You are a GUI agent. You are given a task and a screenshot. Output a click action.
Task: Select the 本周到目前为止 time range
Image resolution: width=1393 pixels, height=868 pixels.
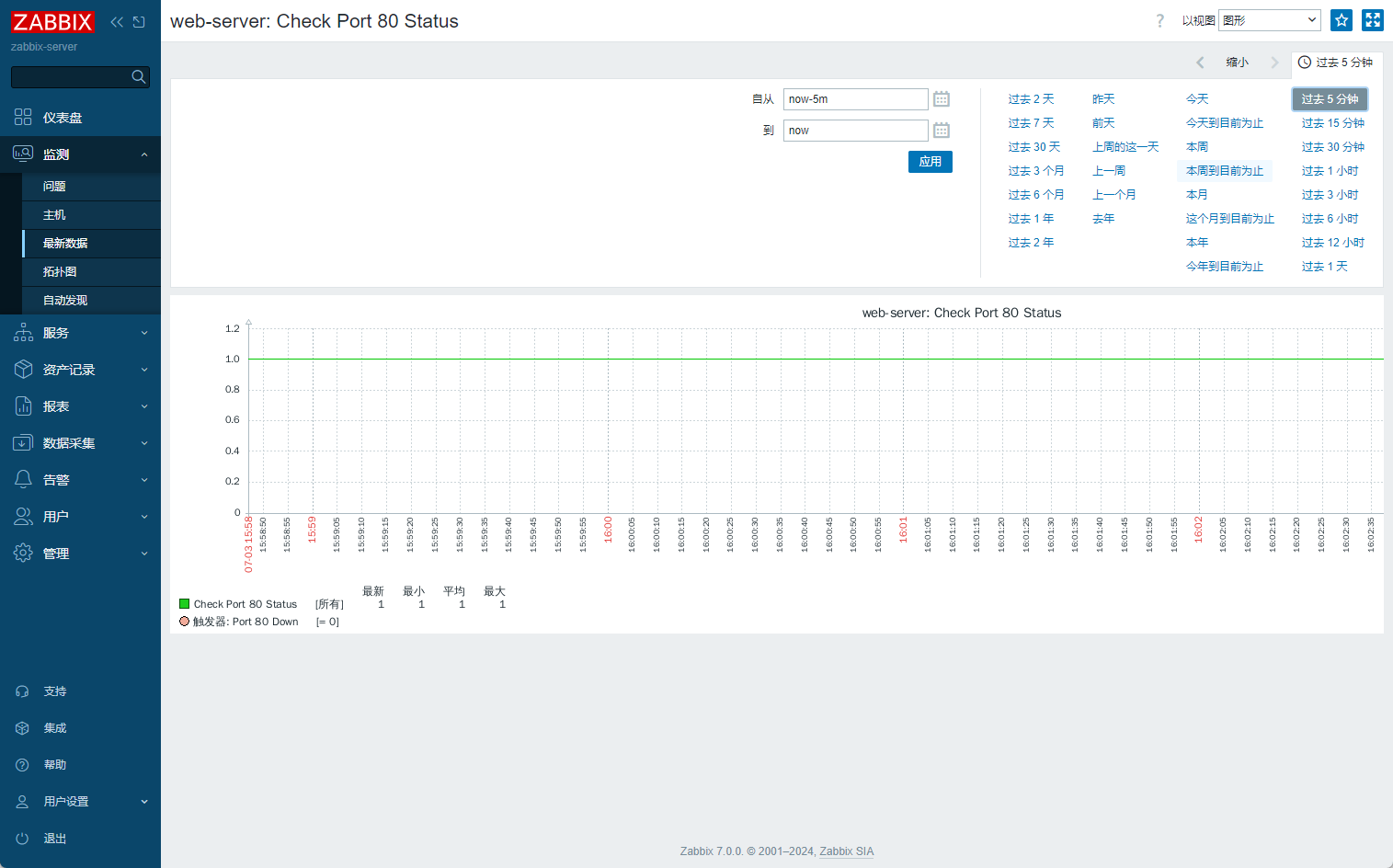(x=1225, y=171)
